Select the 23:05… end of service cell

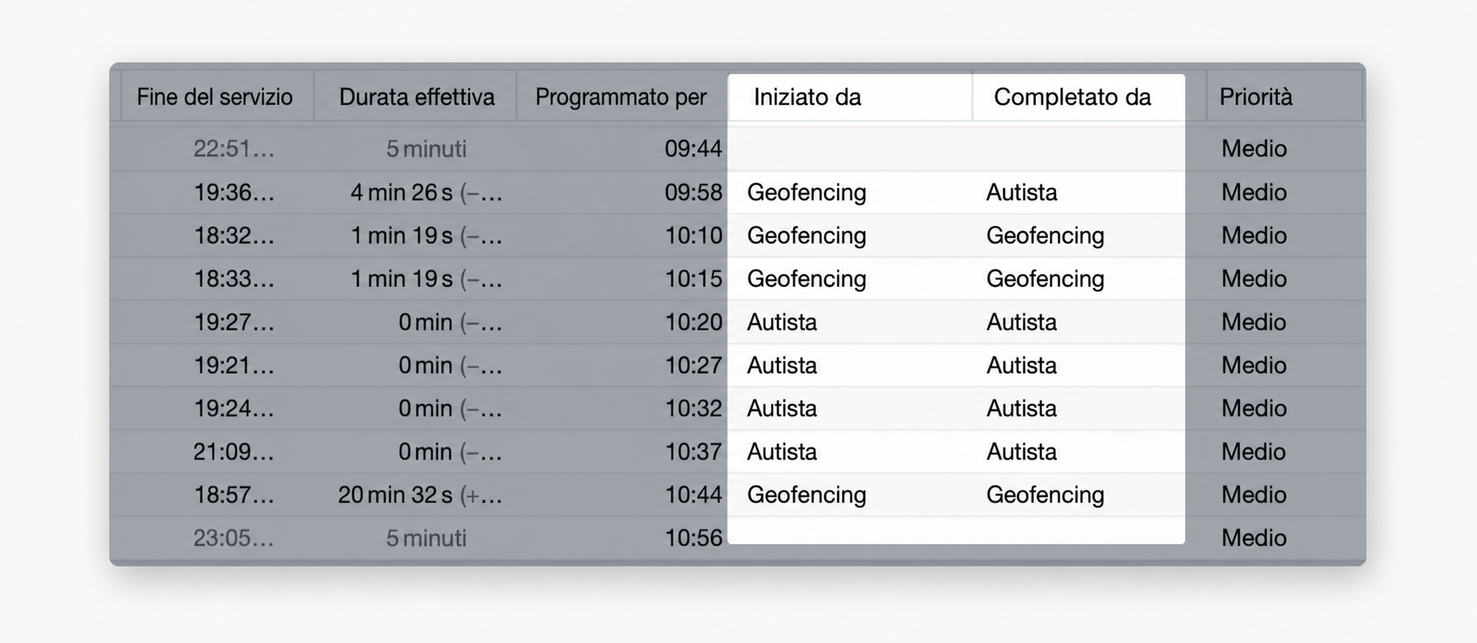click(234, 538)
